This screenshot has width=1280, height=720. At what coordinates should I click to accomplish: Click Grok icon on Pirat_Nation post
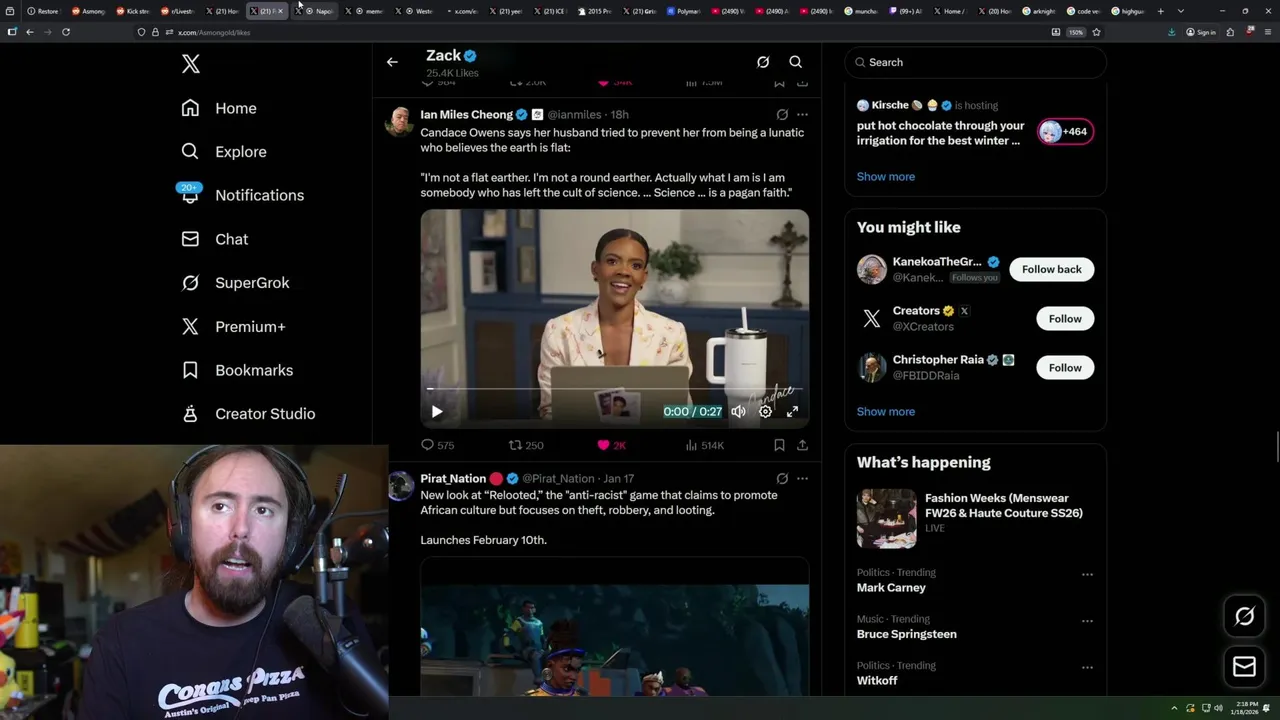[782, 478]
